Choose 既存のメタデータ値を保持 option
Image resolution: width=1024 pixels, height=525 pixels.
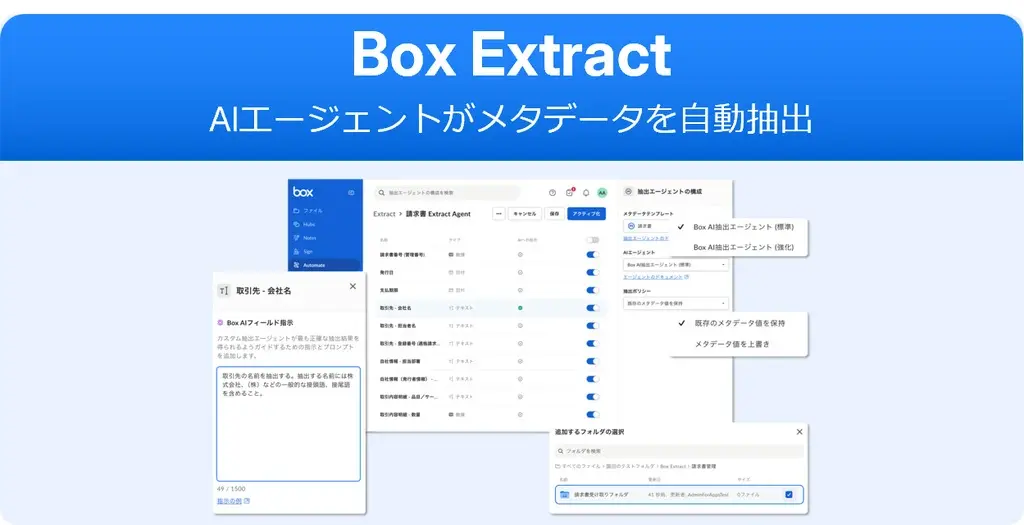coord(739,323)
